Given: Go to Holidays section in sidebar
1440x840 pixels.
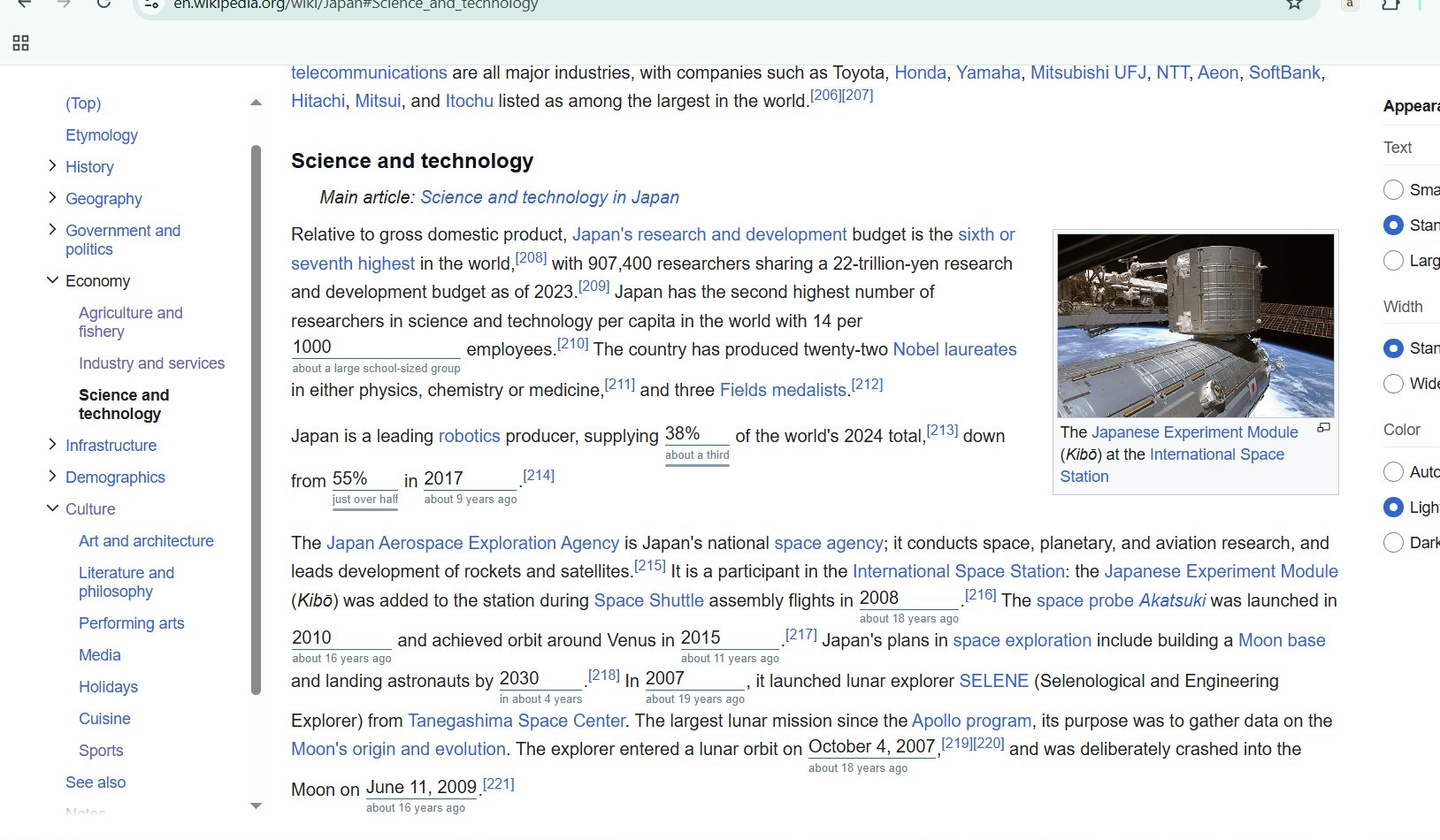Looking at the screenshot, I should 108,687.
